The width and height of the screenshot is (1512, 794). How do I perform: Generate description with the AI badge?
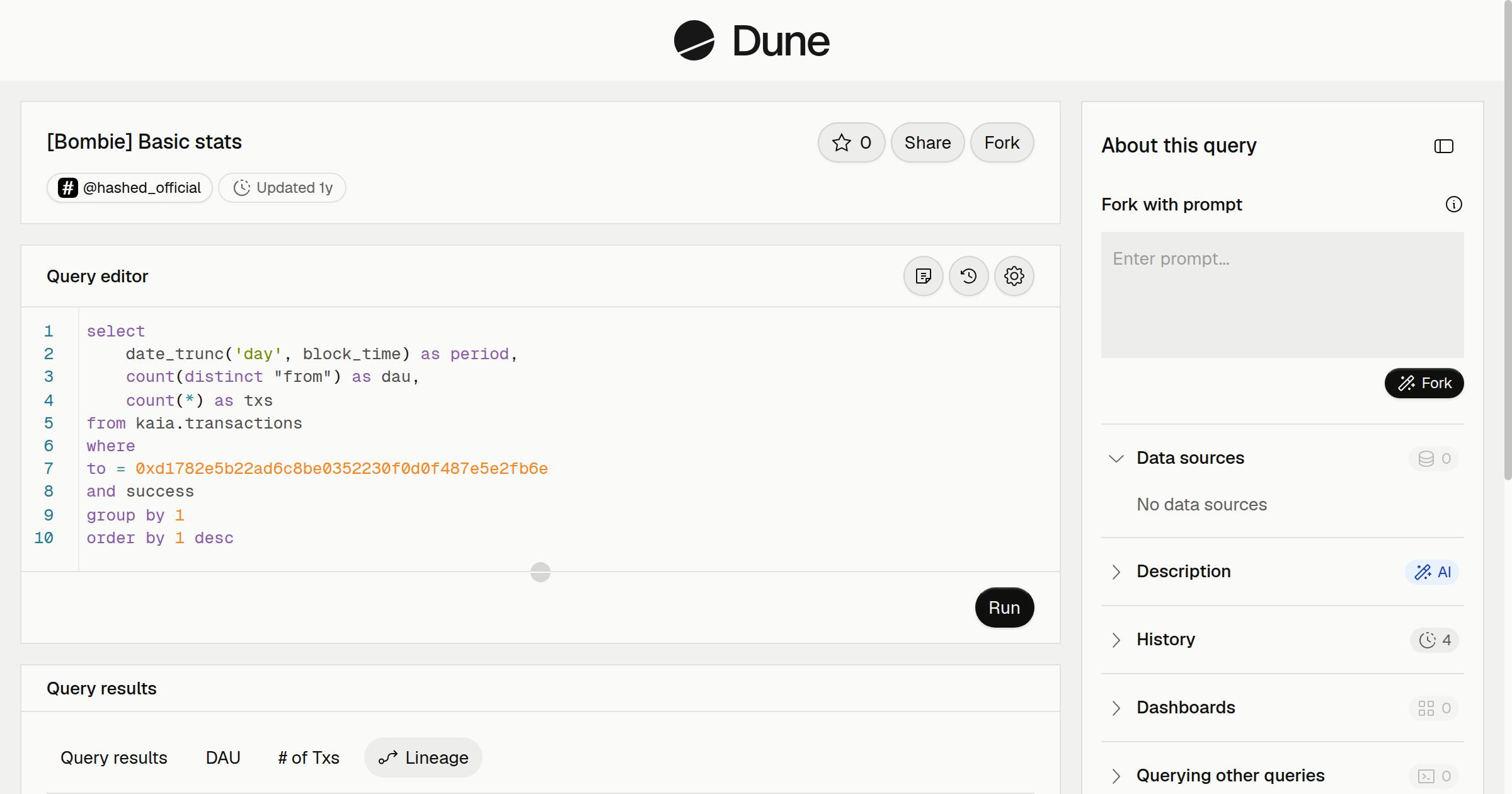click(x=1432, y=572)
